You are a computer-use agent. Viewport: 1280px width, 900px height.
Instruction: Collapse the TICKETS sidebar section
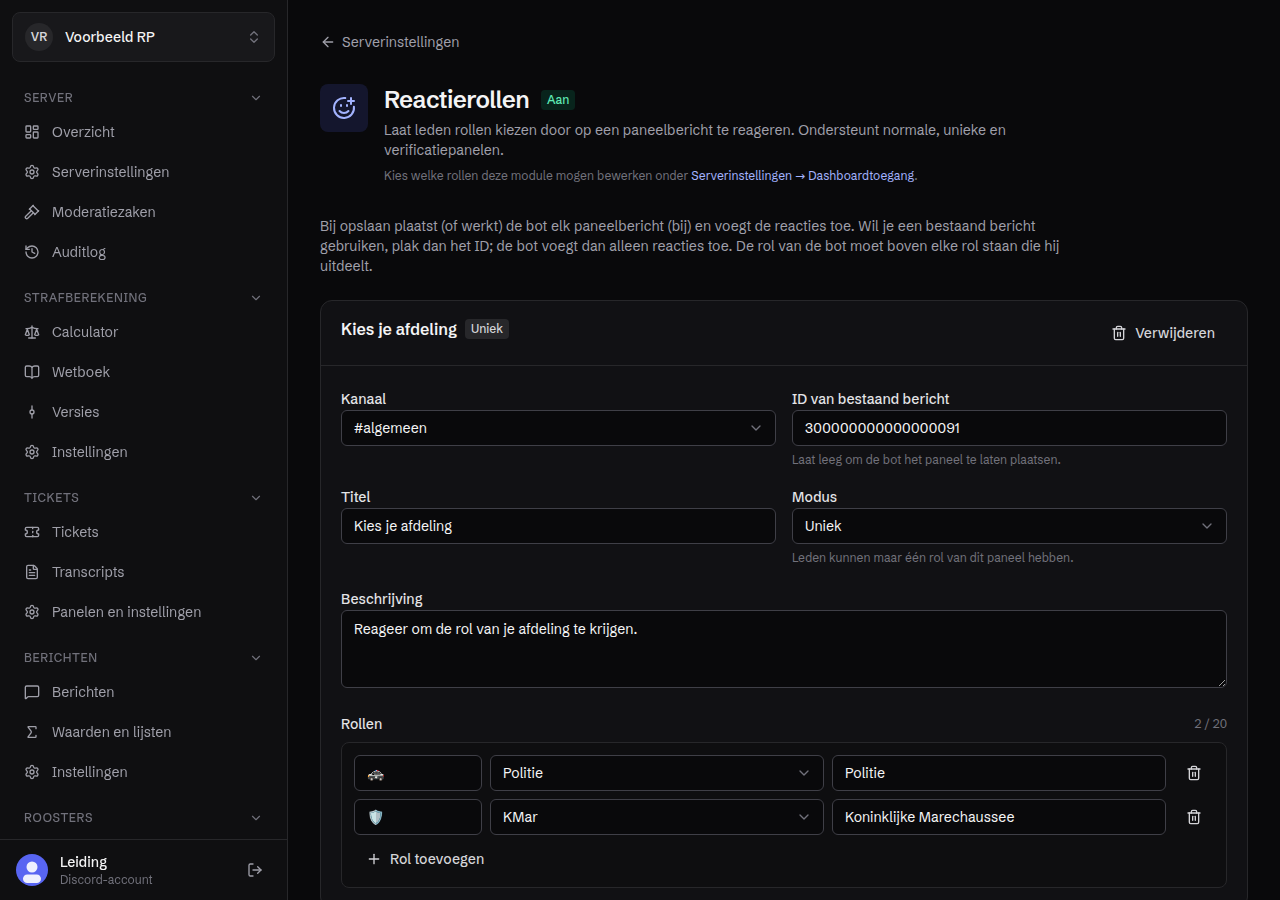256,498
